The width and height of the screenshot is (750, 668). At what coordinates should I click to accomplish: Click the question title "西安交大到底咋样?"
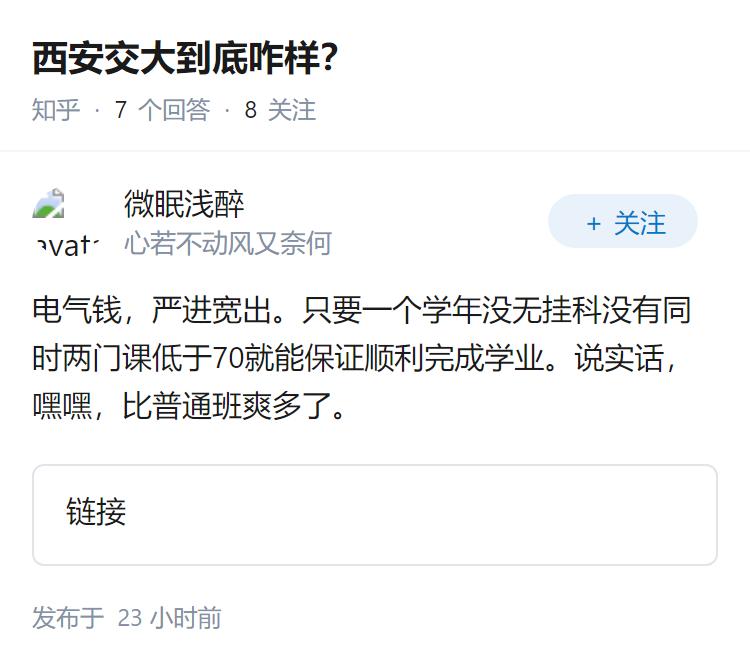(185, 60)
